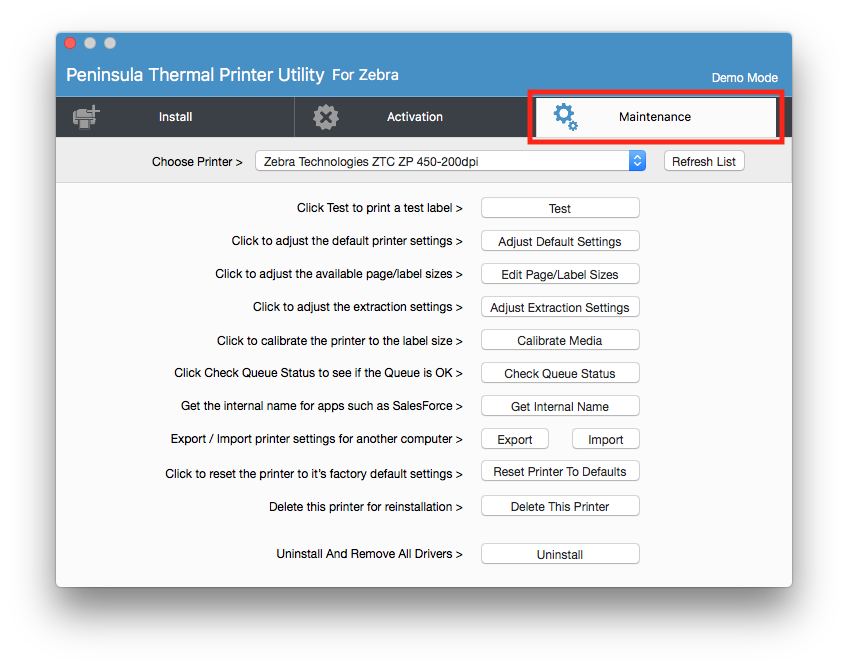The image size is (848, 667).
Task: Click the printer-plus Install icon
Action: coord(87,117)
